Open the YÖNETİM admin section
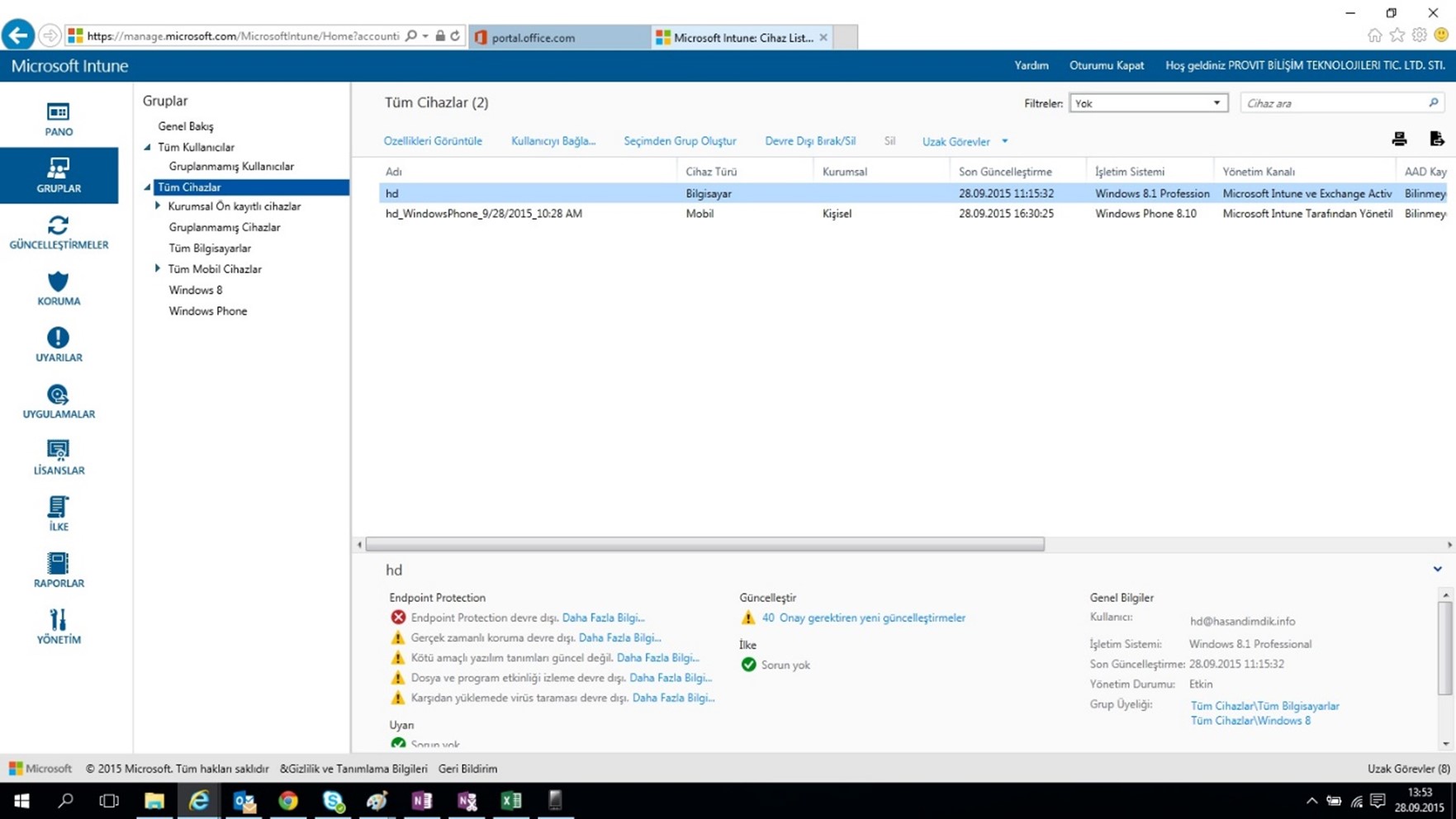Viewport: 1456px width, 819px height. pyautogui.click(x=58, y=627)
